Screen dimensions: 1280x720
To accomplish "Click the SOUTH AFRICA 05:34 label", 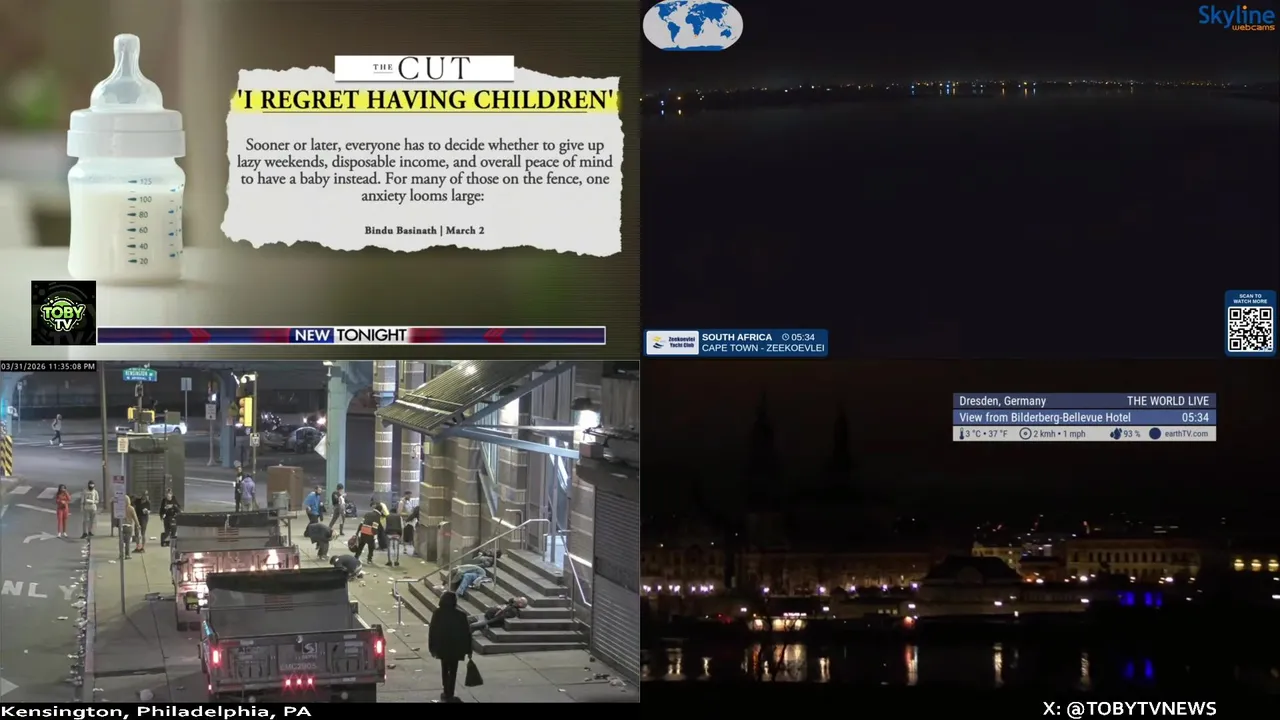I will point(758,337).
